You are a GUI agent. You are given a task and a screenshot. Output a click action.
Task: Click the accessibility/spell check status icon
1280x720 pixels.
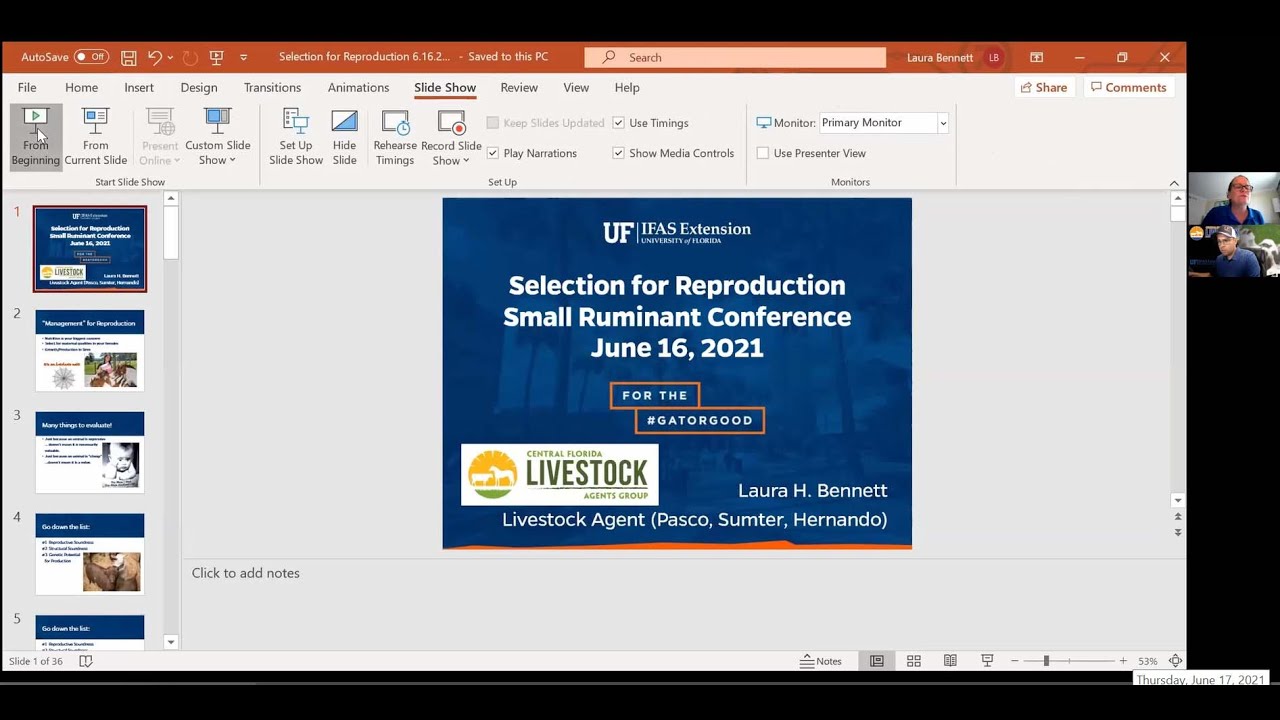(x=86, y=661)
